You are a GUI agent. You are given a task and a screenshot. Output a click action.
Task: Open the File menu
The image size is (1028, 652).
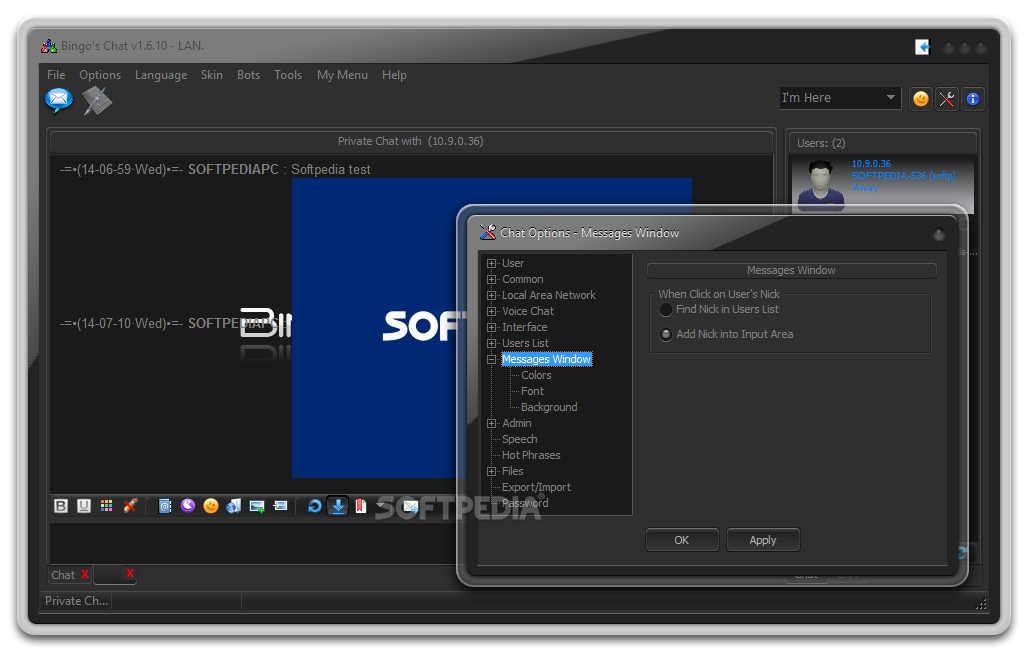click(56, 75)
